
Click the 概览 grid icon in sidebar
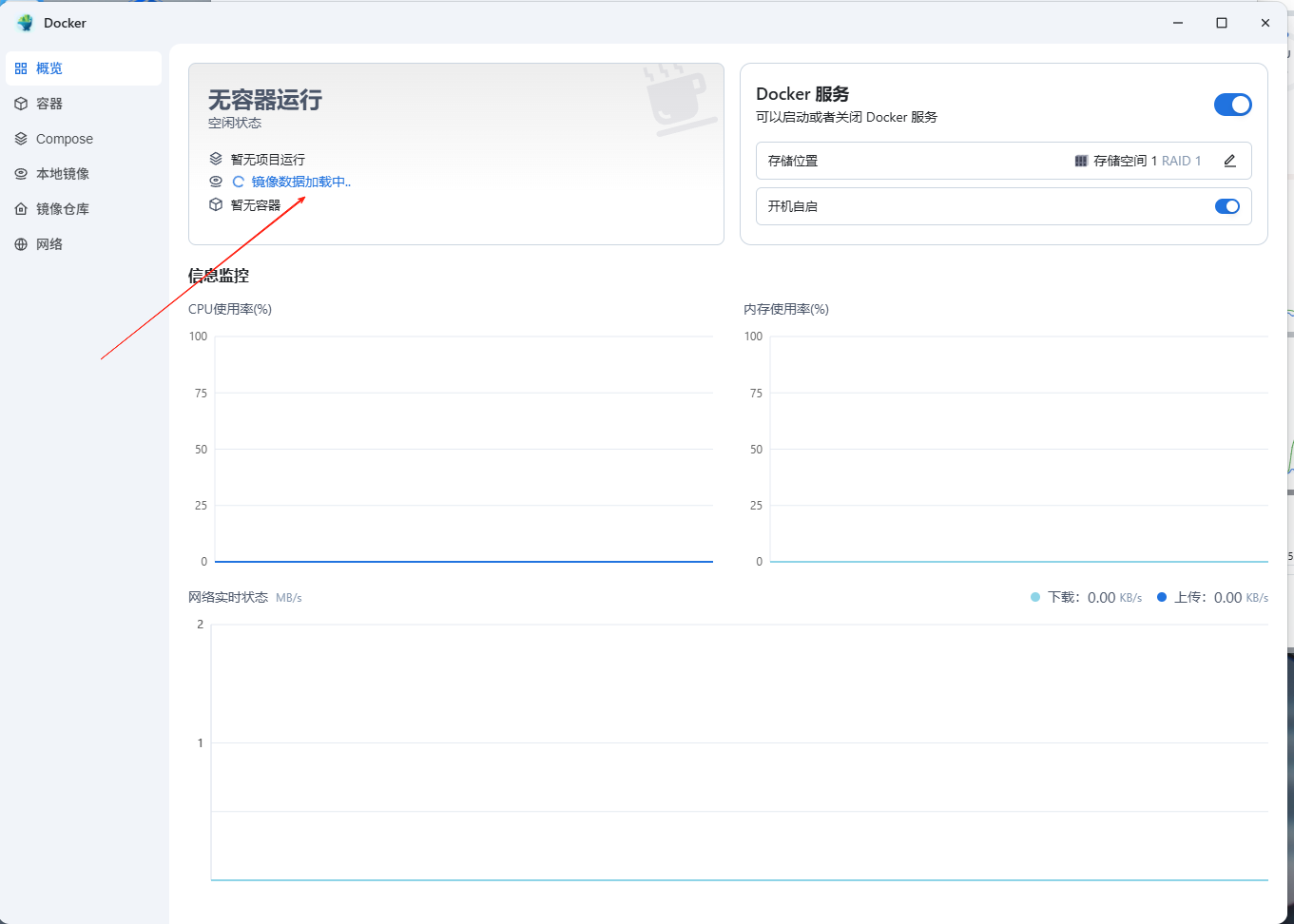pyautogui.click(x=21, y=68)
